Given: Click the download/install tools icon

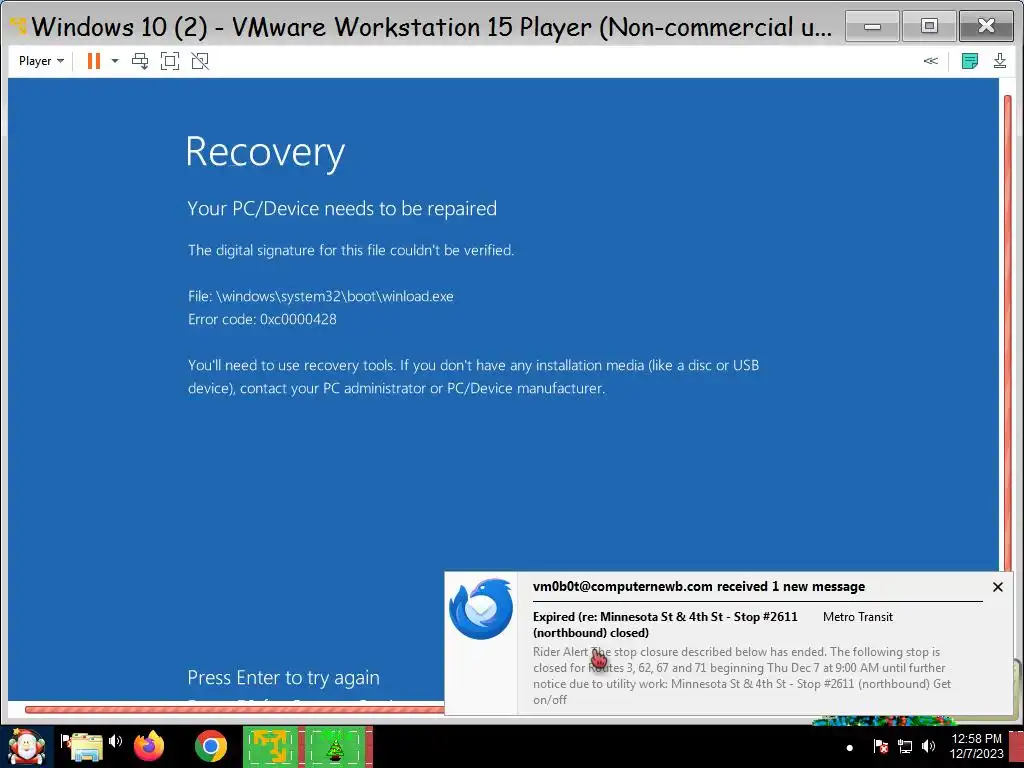Looking at the screenshot, I should [x=1000, y=61].
